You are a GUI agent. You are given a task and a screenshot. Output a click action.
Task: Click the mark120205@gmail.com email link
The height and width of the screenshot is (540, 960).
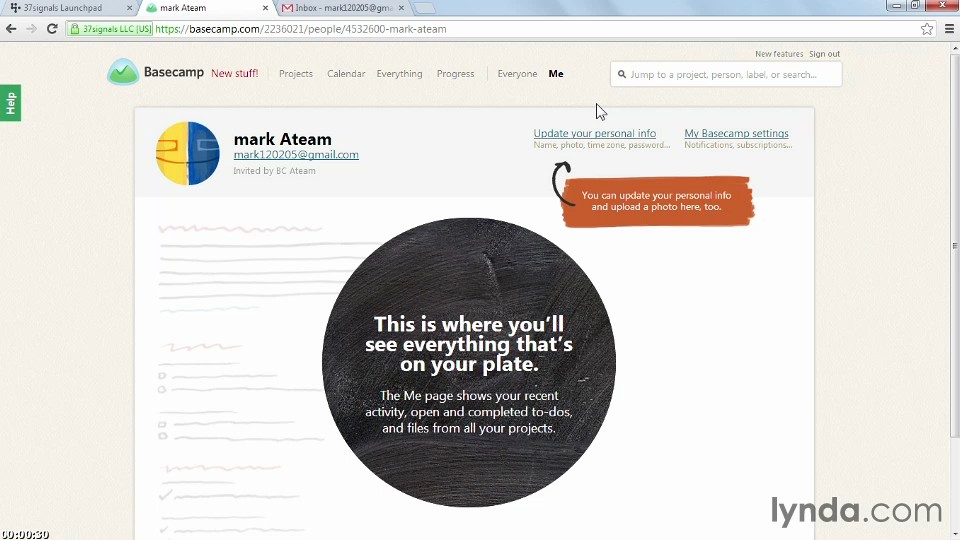pos(296,154)
